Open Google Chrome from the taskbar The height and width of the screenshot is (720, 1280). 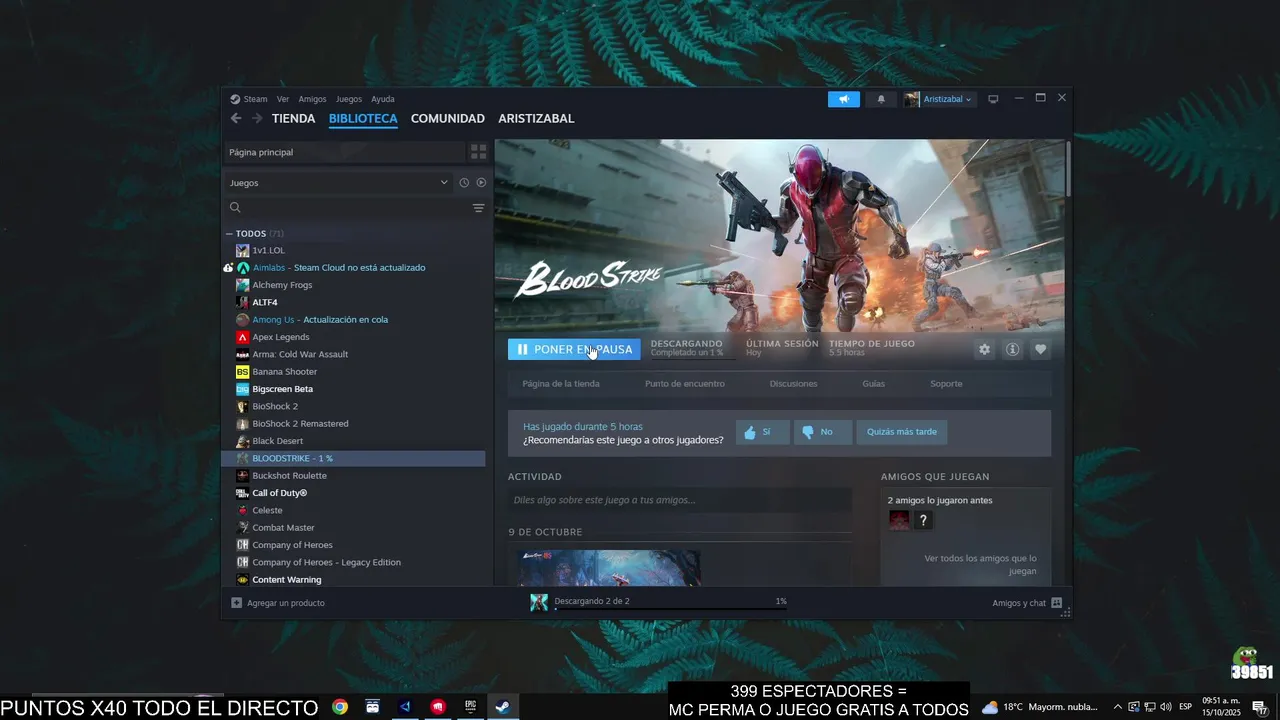coord(340,707)
